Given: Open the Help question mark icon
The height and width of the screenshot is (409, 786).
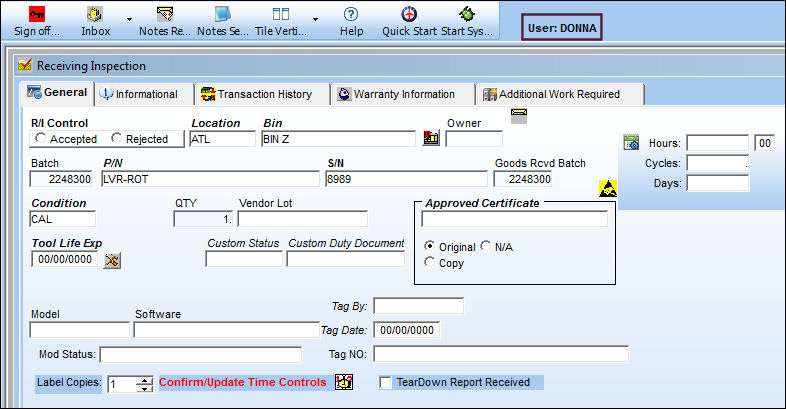Looking at the screenshot, I should [351, 14].
